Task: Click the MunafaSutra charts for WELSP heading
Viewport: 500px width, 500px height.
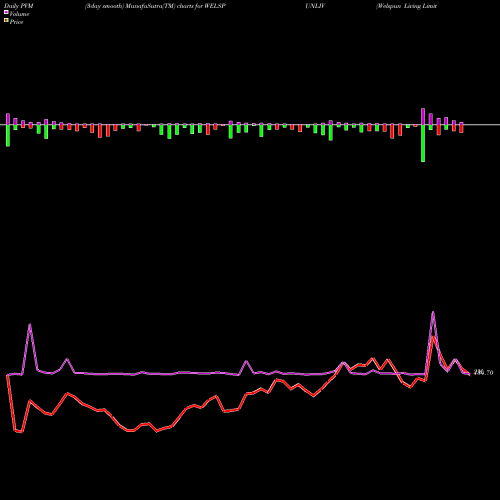Action: [x=155, y=6]
